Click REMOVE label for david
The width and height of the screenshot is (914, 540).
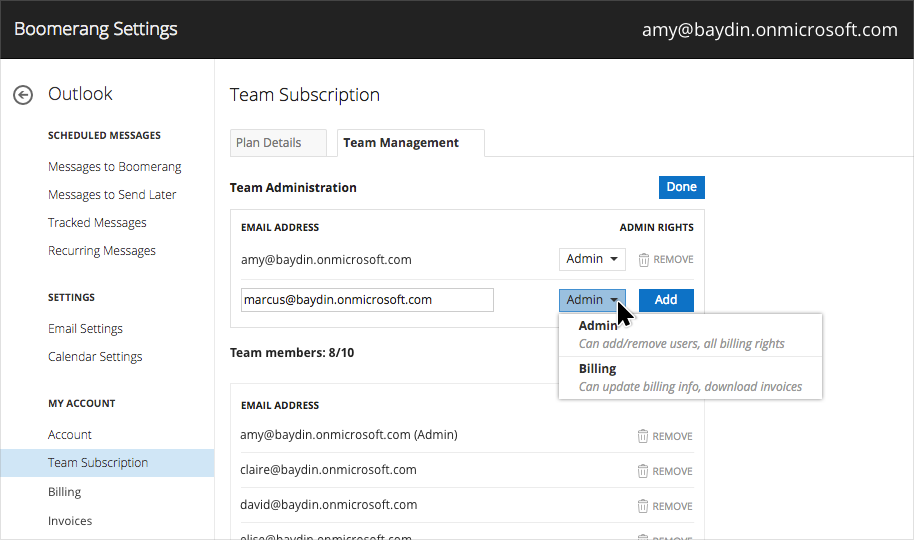click(x=672, y=506)
